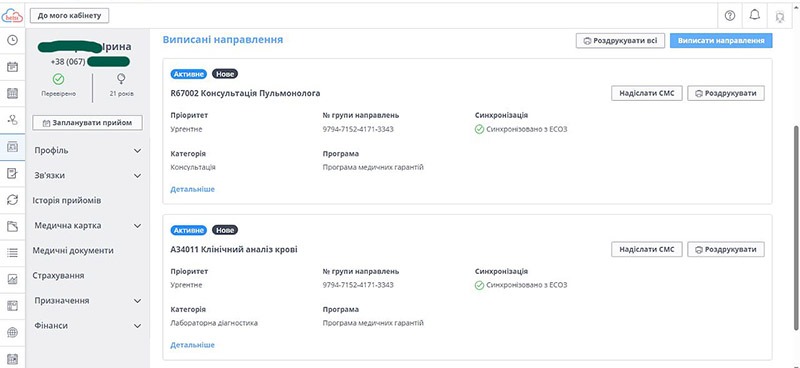This screenshot has height=368, width=800.
Task: Click the stethoscope icon in left sidebar
Action: click(x=12, y=120)
